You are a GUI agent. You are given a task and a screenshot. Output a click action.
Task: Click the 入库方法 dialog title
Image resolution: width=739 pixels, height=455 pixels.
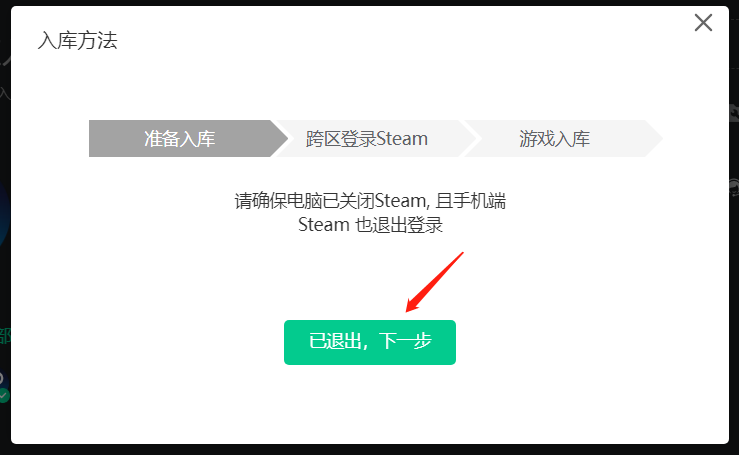[77, 41]
